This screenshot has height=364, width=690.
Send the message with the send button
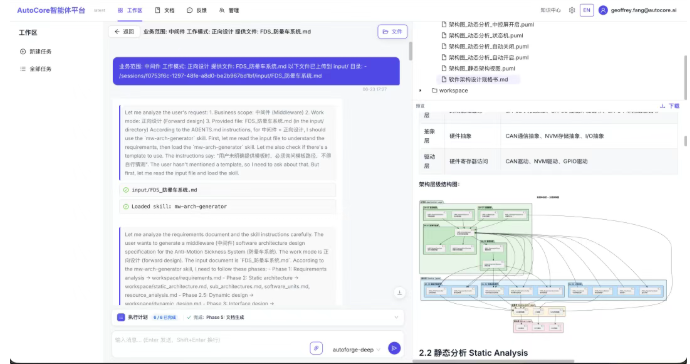[x=394, y=348]
